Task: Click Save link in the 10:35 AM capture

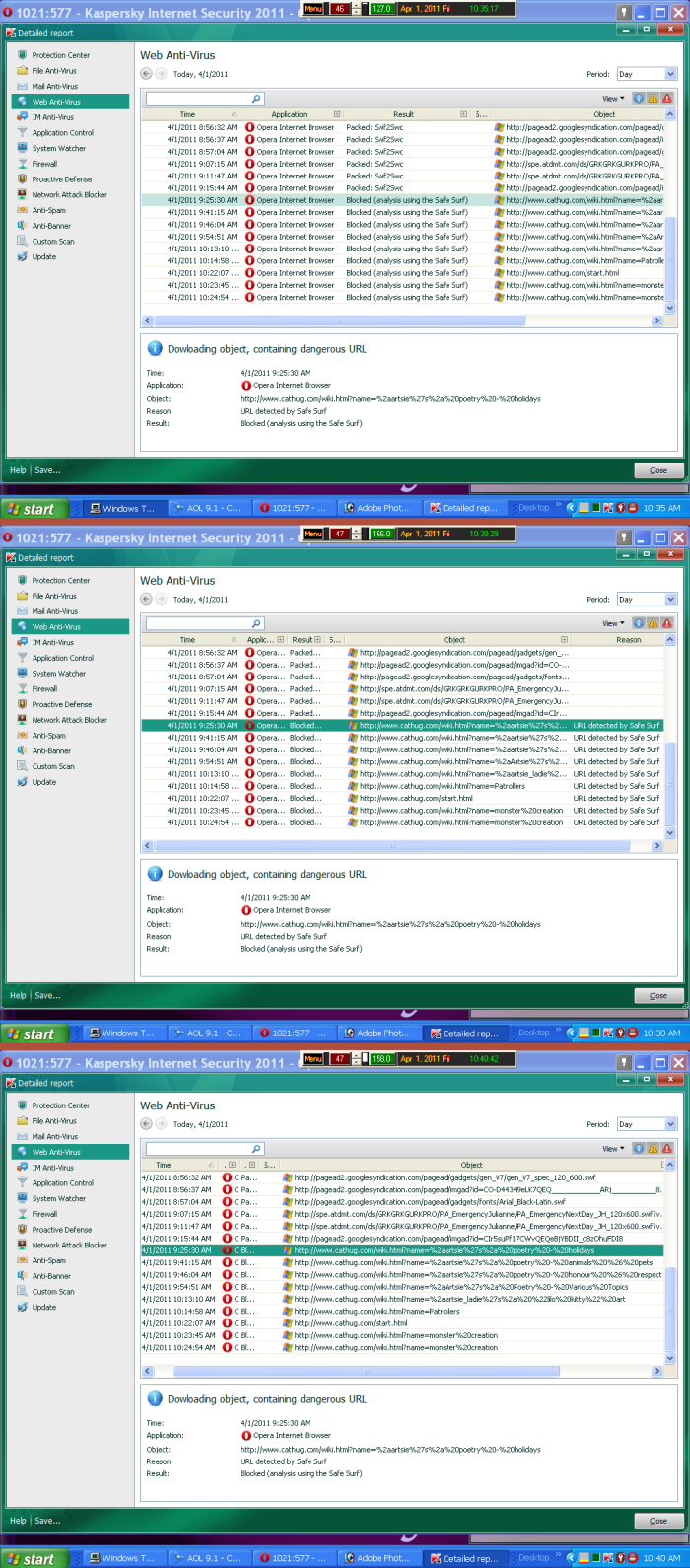Action: [x=47, y=470]
